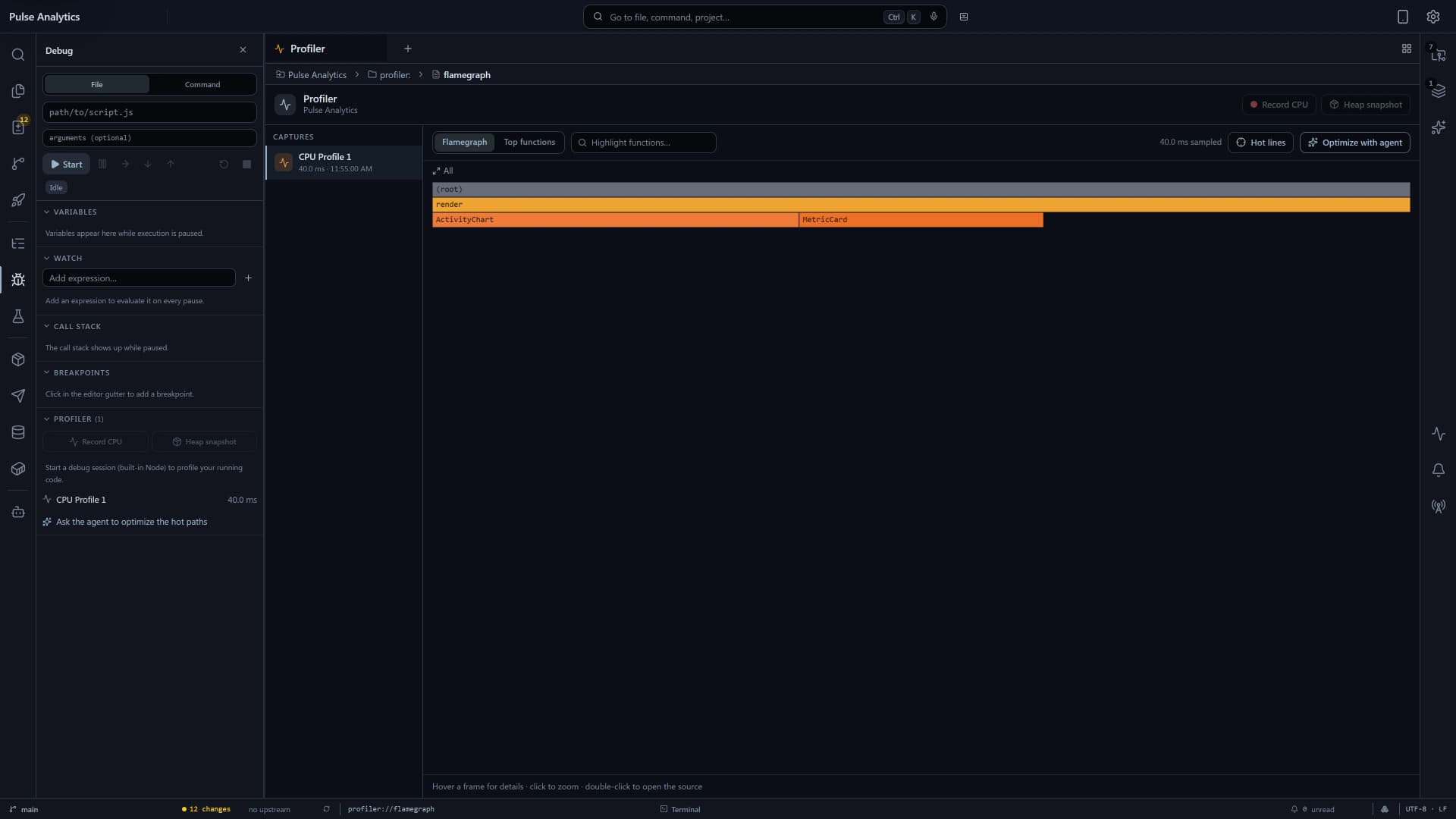Open the paper plane send sidebar icon
Viewport: 1456px width, 819px height.
[x=18, y=396]
